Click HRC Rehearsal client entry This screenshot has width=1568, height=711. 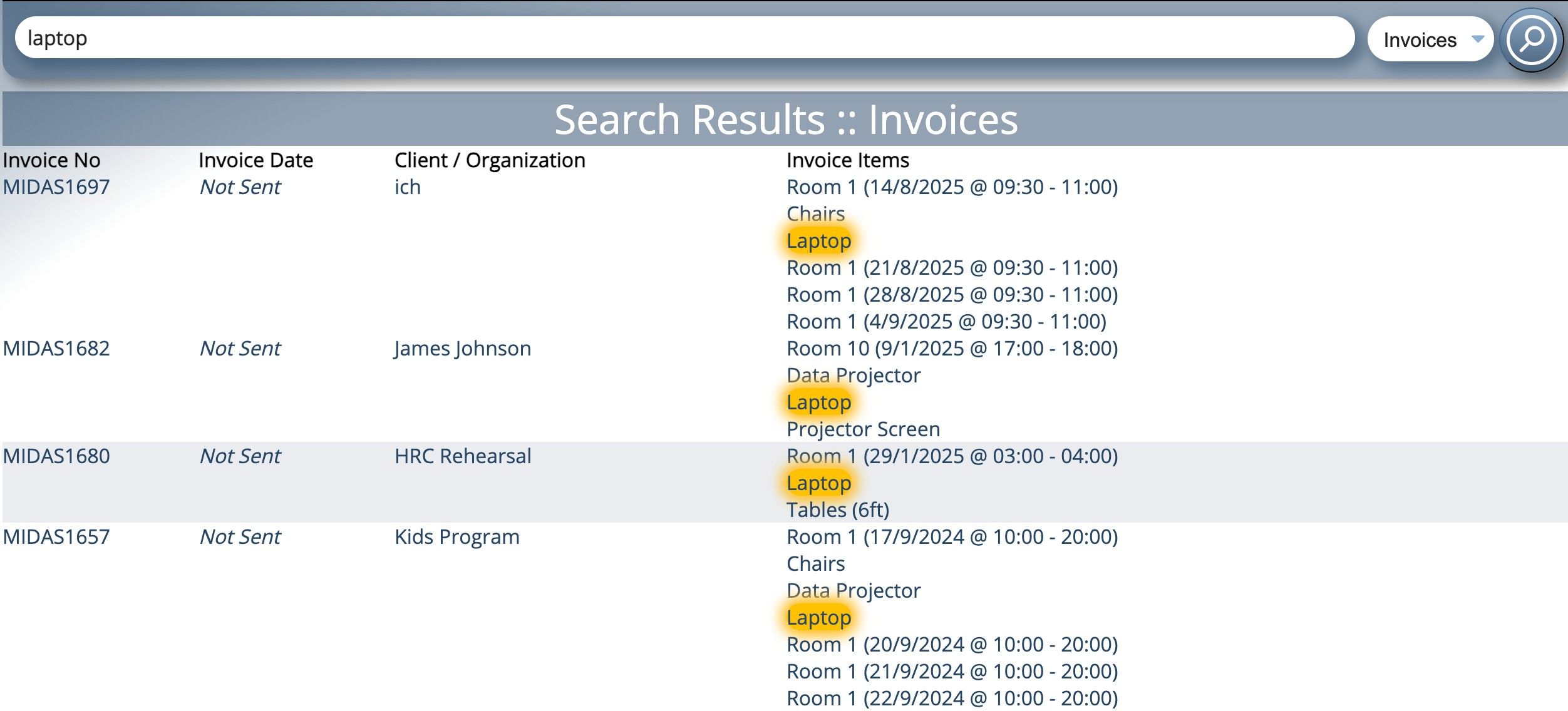point(462,456)
